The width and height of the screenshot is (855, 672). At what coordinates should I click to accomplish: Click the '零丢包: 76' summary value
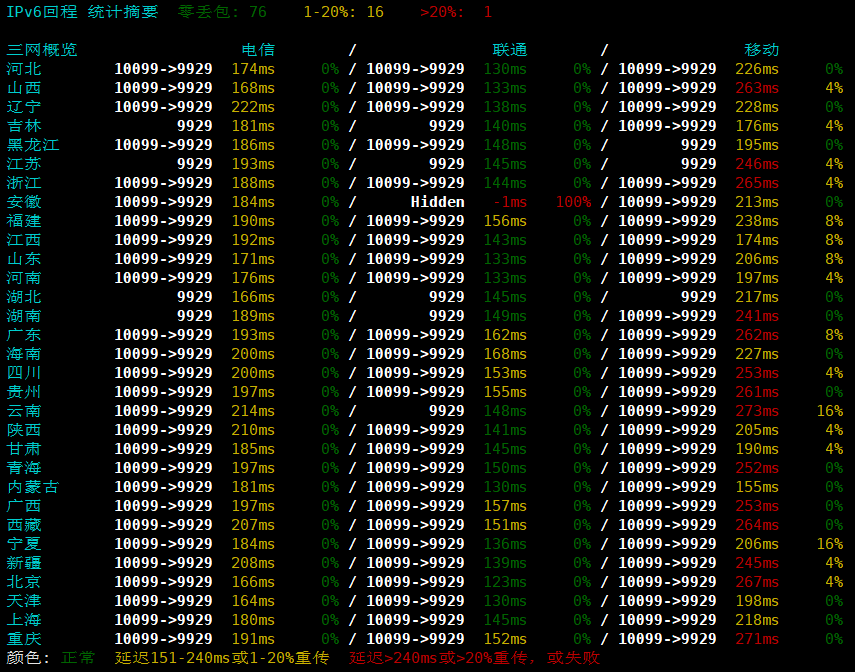pyautogui.click(x=222, y=12)
